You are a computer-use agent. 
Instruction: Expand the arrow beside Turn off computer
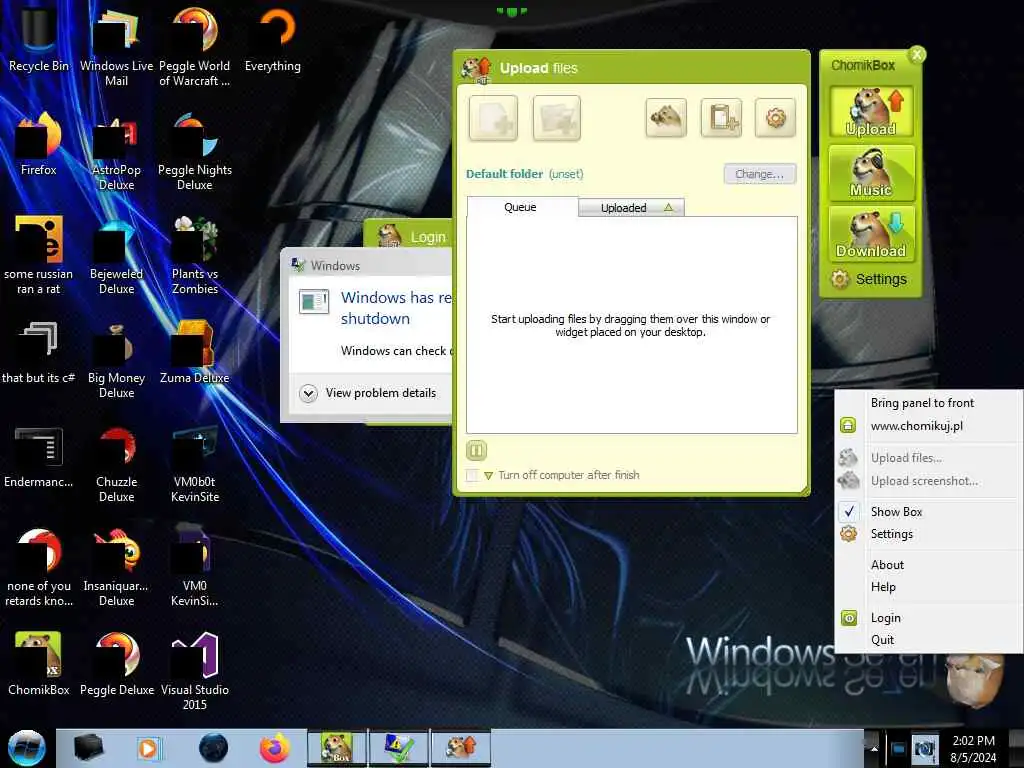click(488, 475)
